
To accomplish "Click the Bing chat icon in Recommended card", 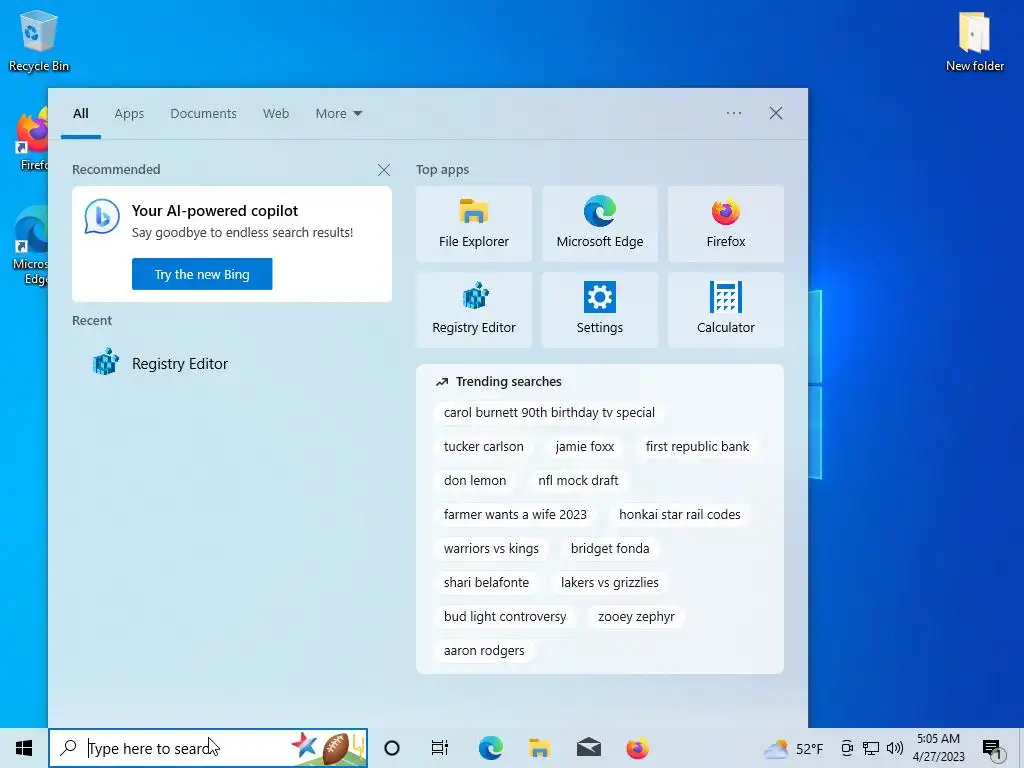I will (102, 217).
